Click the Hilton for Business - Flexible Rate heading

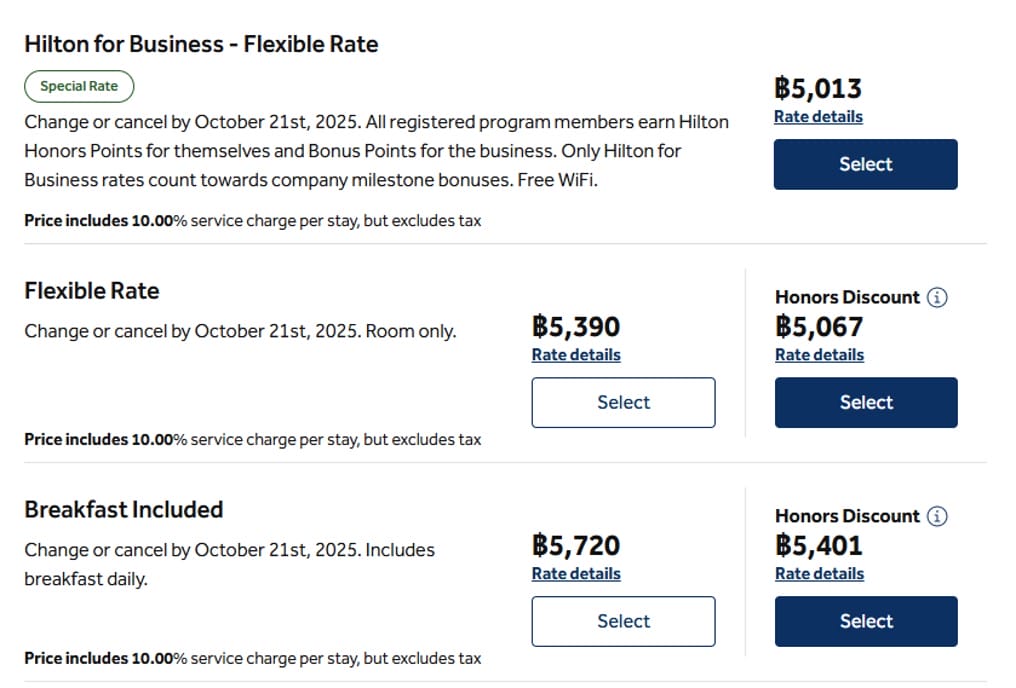pyautogui.click(x=201, y=44)
